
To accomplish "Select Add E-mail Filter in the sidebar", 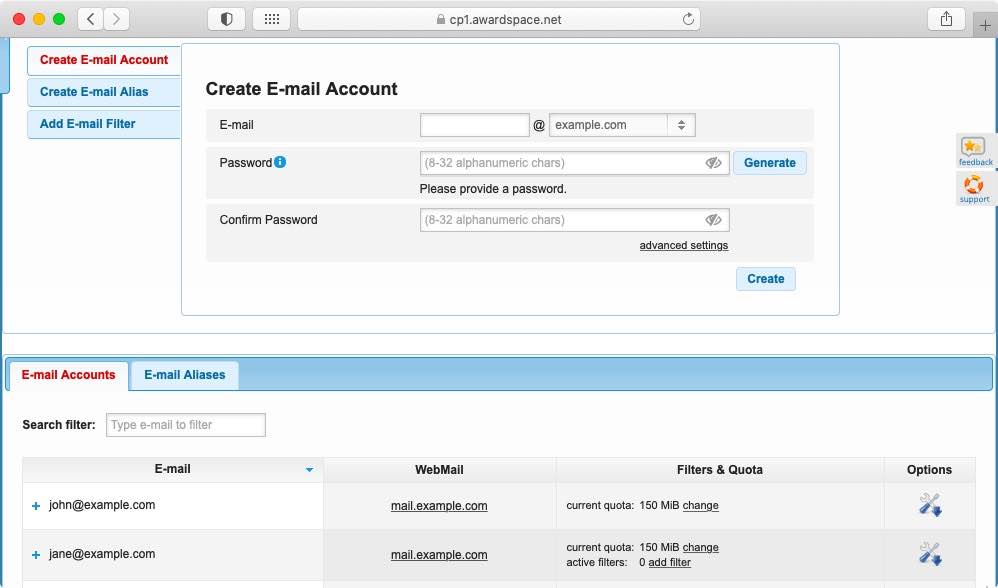I will click(x=87, y=123).
